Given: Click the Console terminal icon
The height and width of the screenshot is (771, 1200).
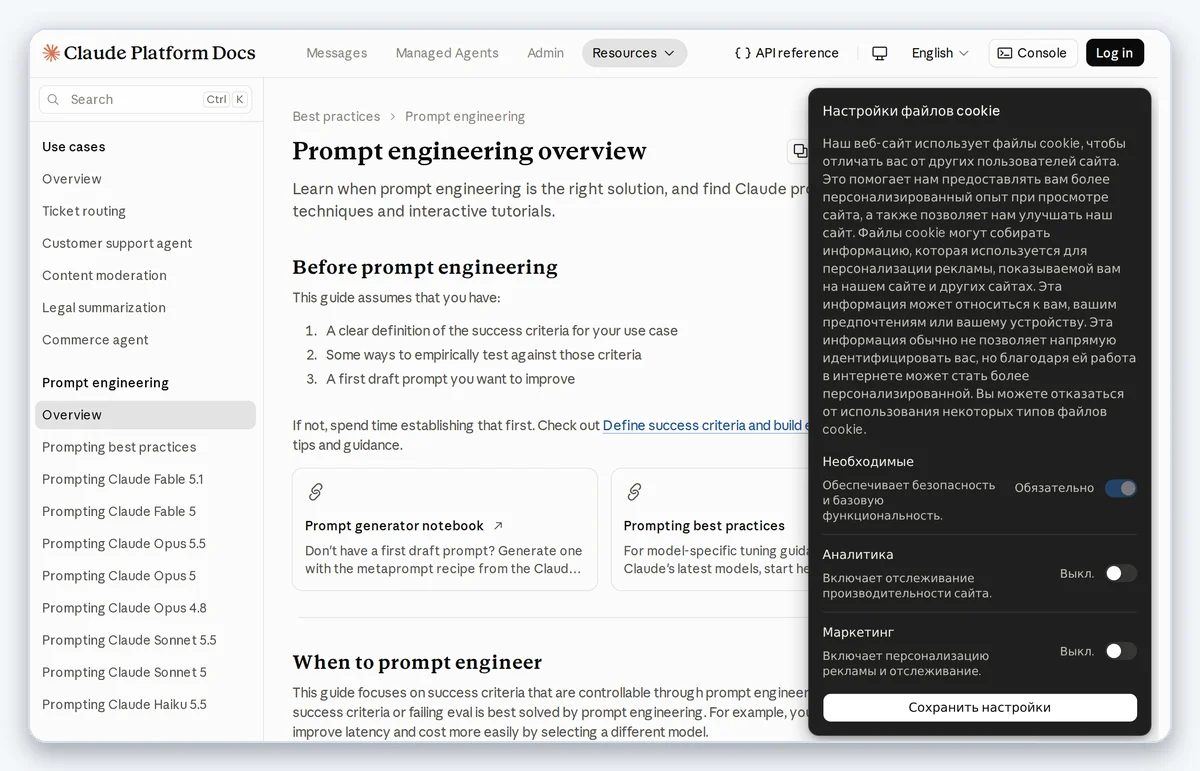Looking at the screenshot, I should 1005,53.
